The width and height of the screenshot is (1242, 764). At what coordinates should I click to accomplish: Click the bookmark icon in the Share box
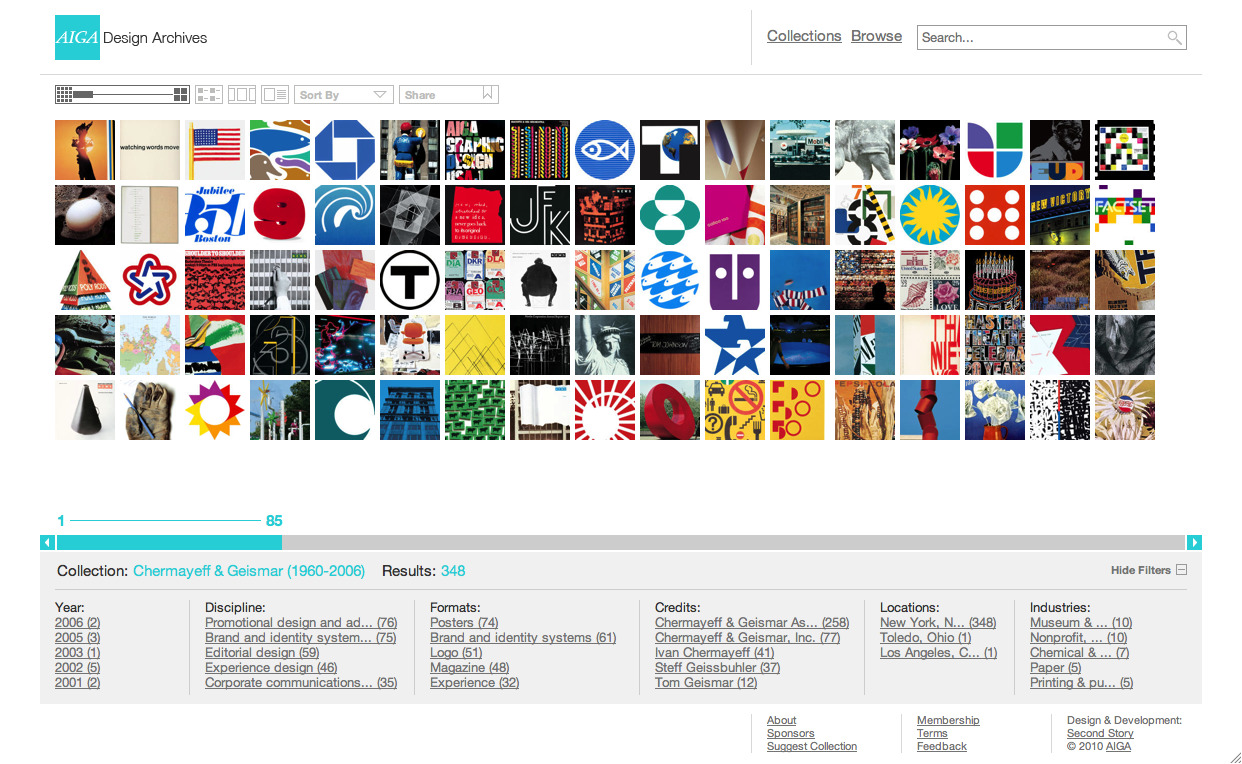(x=488, y=94)
